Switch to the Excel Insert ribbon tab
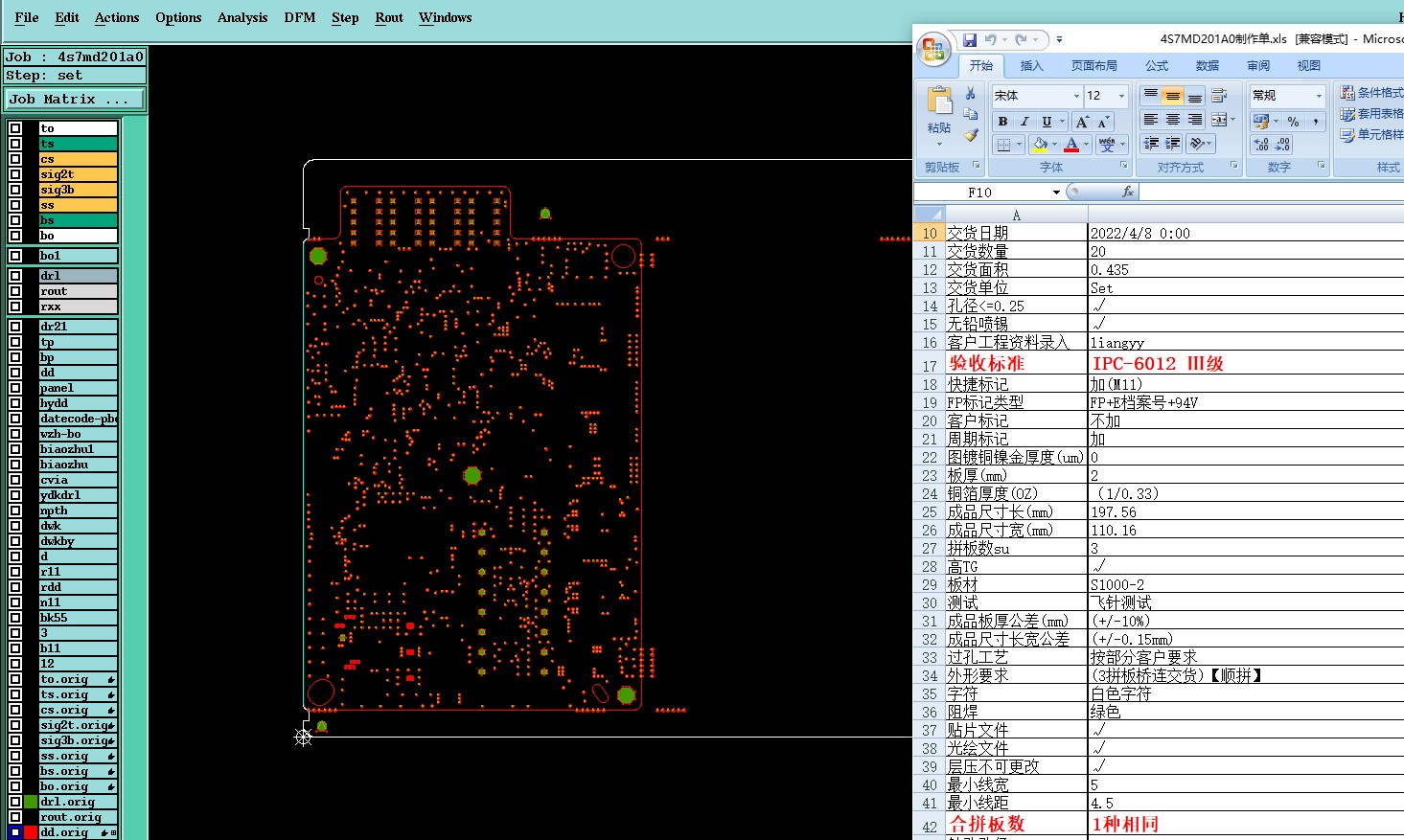 coord(1031,65)
